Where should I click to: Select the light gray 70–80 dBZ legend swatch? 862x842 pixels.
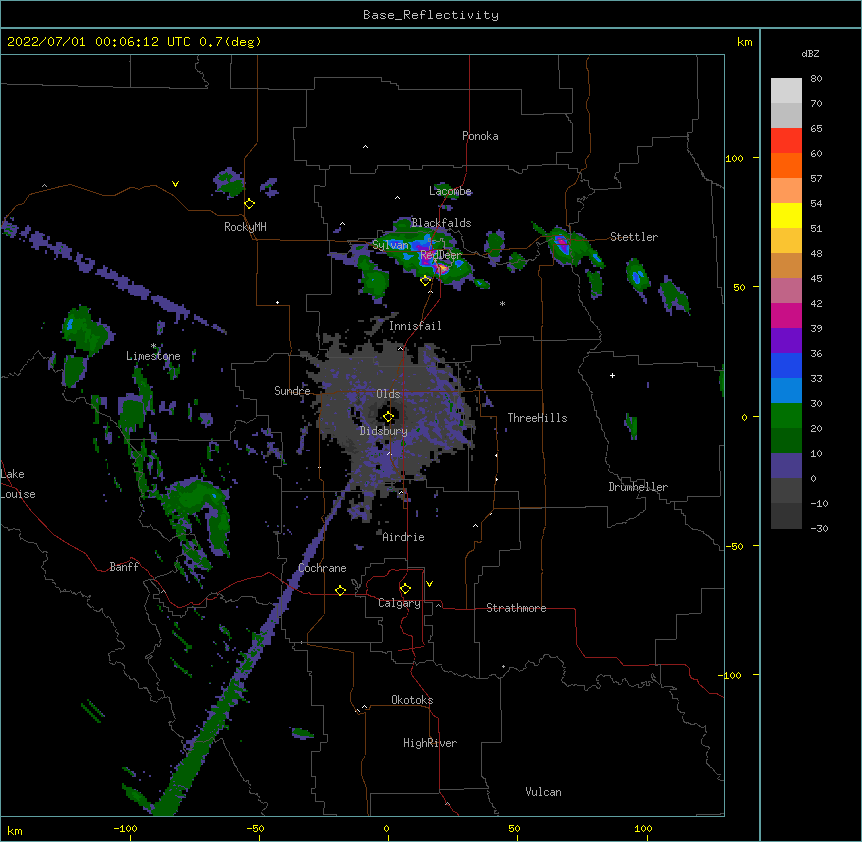click(786, 91)
